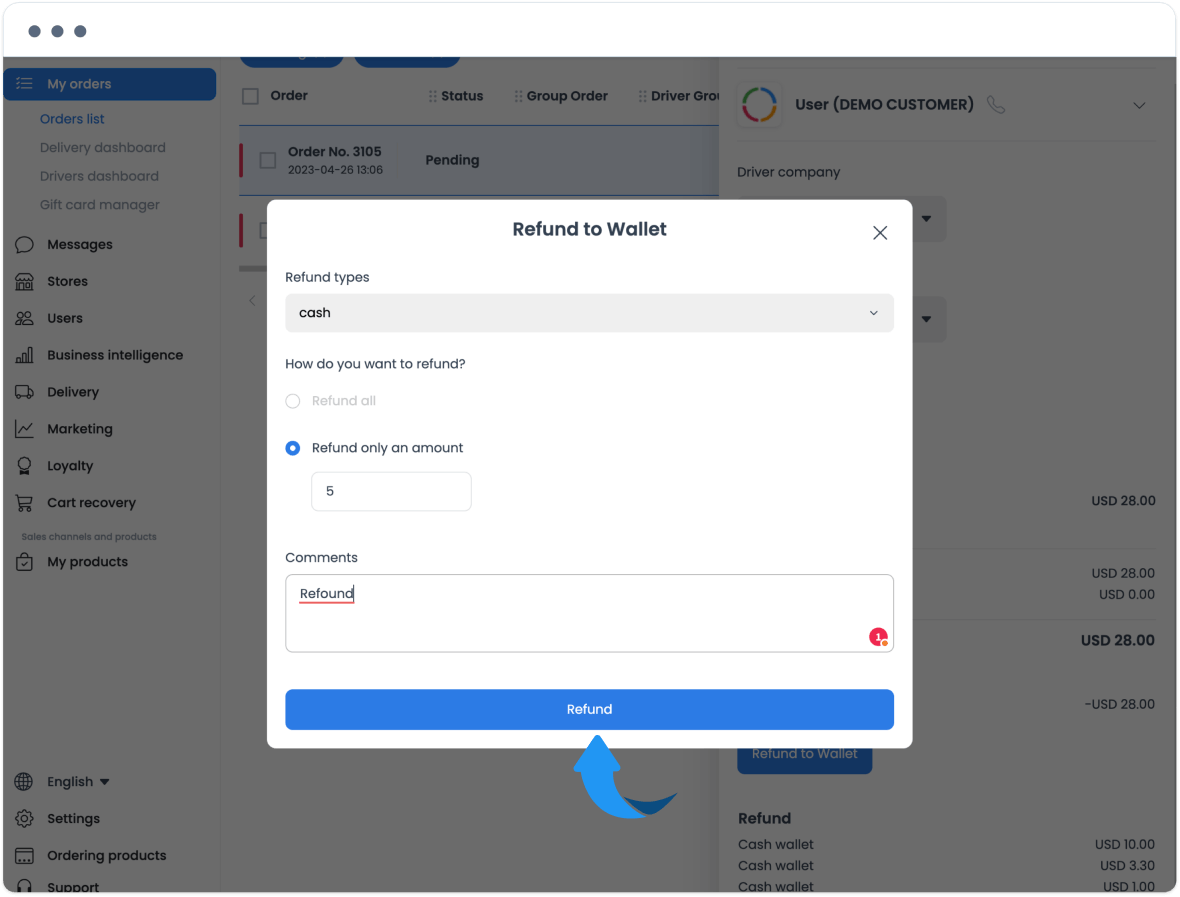The height and width of the screenshot is (897, 1180).
Task: Click the Settings gear icon
Action: 24,819
